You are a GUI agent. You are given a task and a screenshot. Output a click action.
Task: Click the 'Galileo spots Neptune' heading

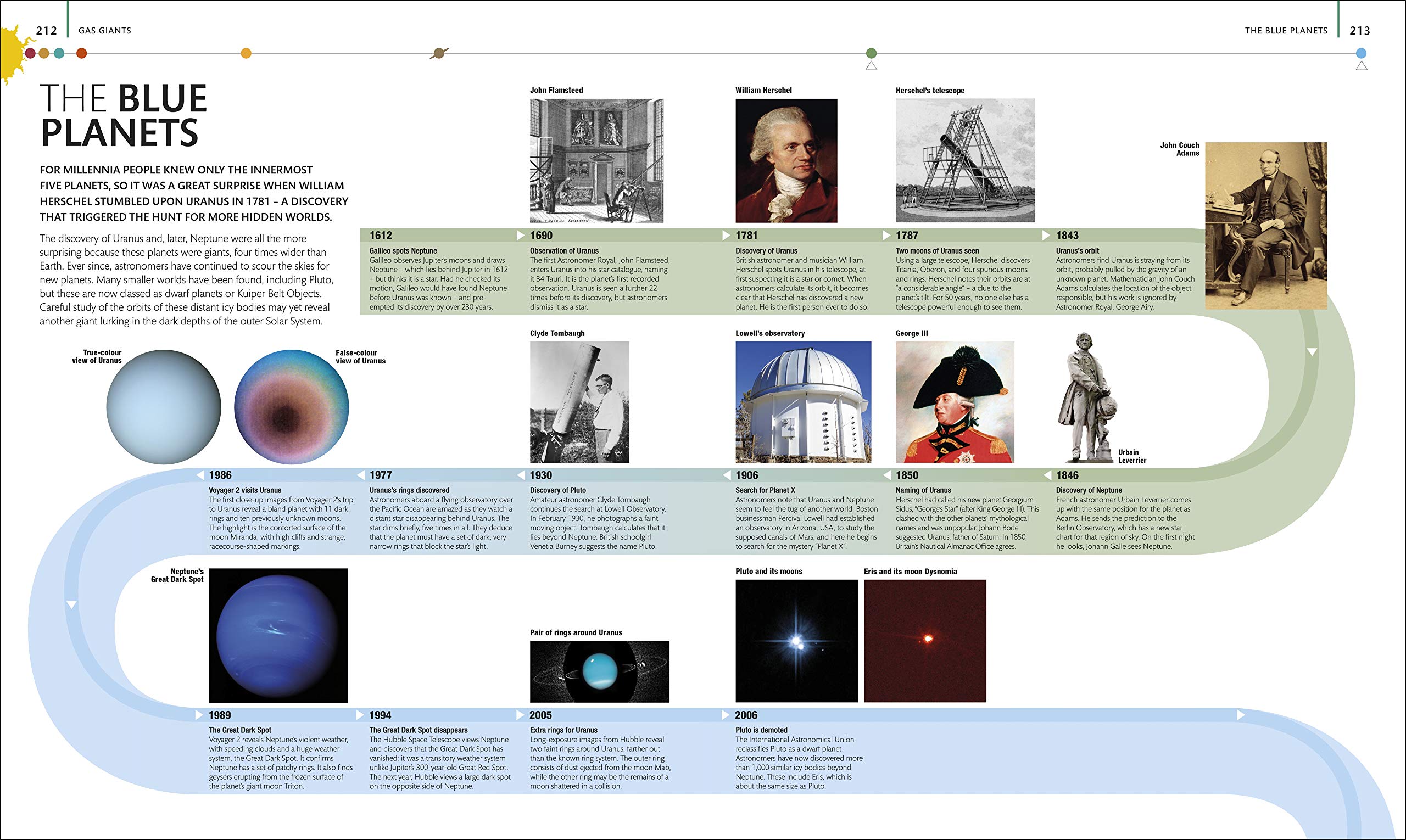403,251
